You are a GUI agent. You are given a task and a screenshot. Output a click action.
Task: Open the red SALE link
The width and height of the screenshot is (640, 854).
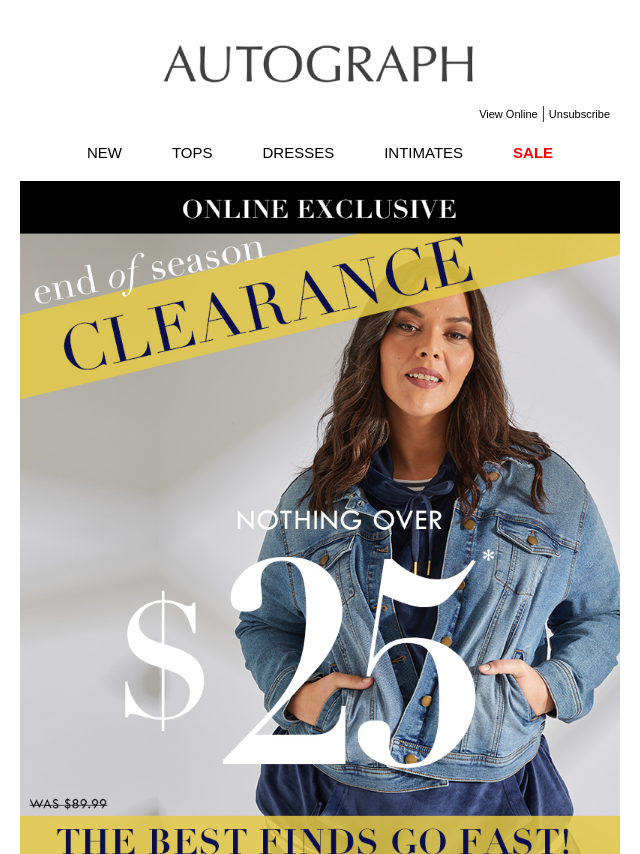[533, 153]
